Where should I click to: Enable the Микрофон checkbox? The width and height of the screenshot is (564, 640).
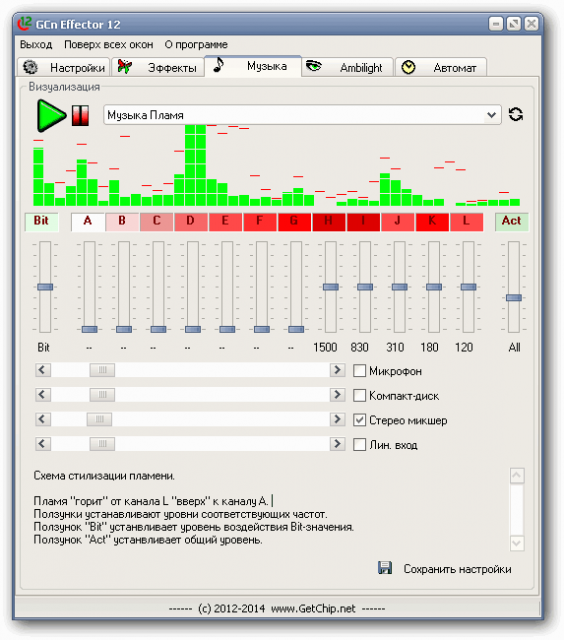[359, 371]
